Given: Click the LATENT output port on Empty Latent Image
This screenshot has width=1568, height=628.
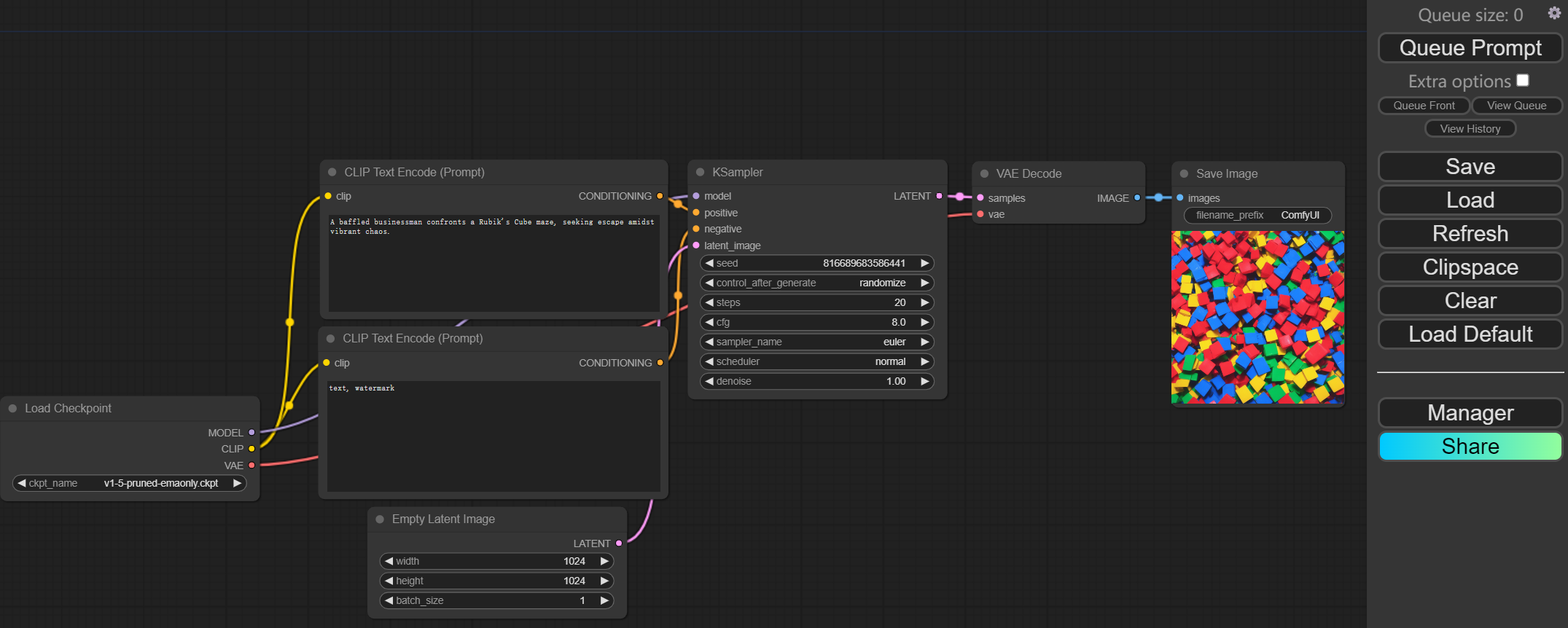Looking at the screenshot, I should click(619, 543).
